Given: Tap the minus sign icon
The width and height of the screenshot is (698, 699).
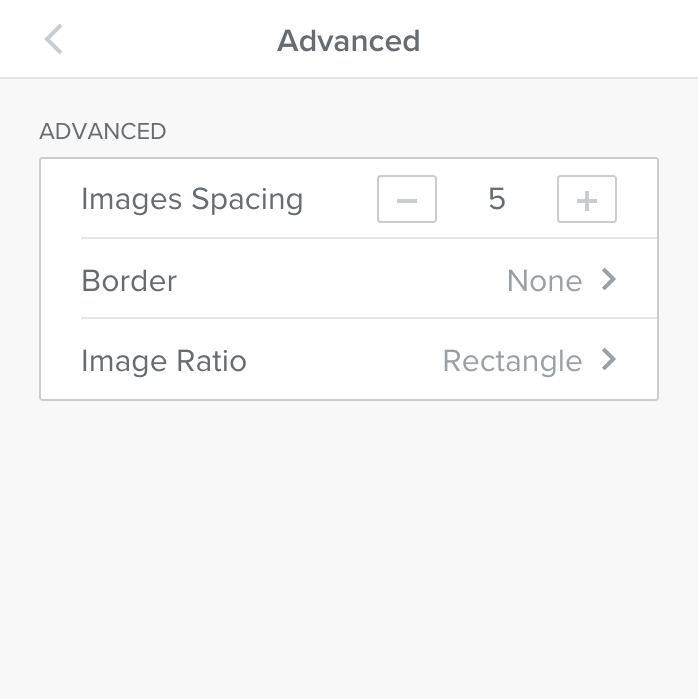Looking at the screenshot, I should (407, 200).
